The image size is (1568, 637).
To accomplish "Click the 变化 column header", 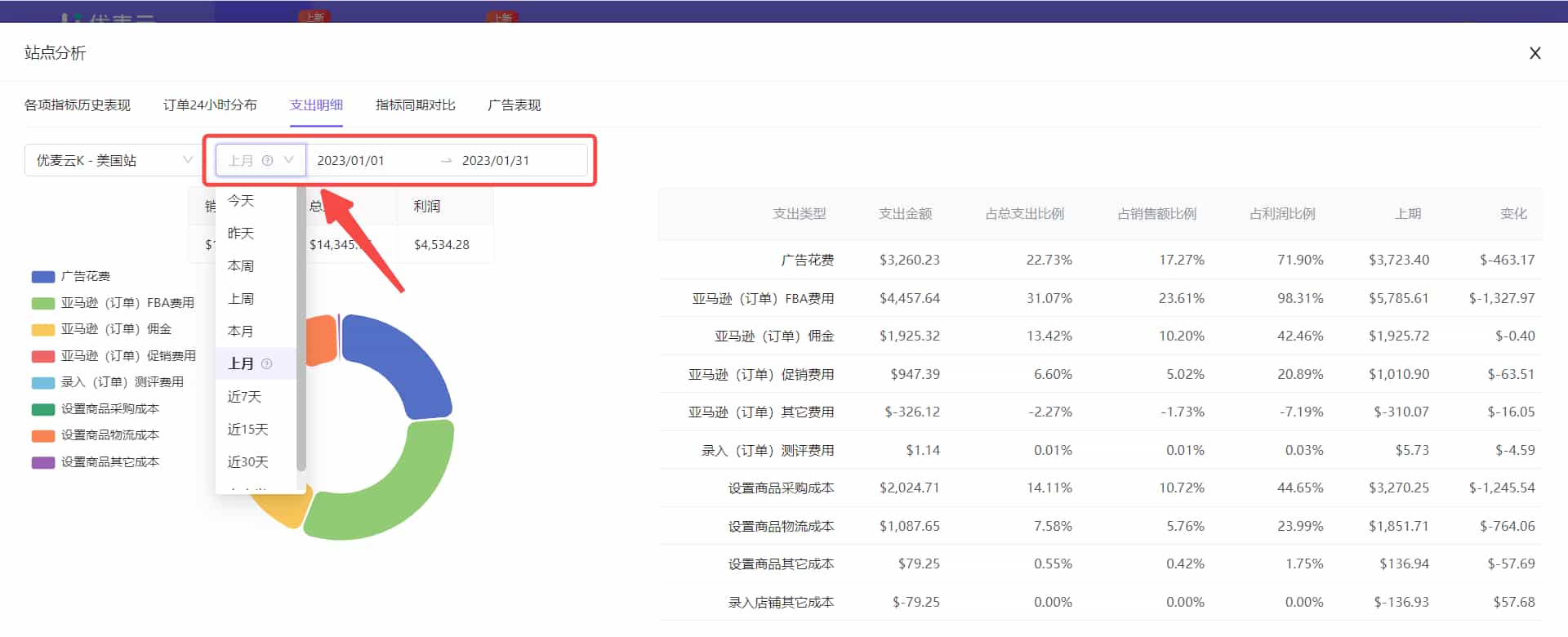I will (x=1513, y=214).
